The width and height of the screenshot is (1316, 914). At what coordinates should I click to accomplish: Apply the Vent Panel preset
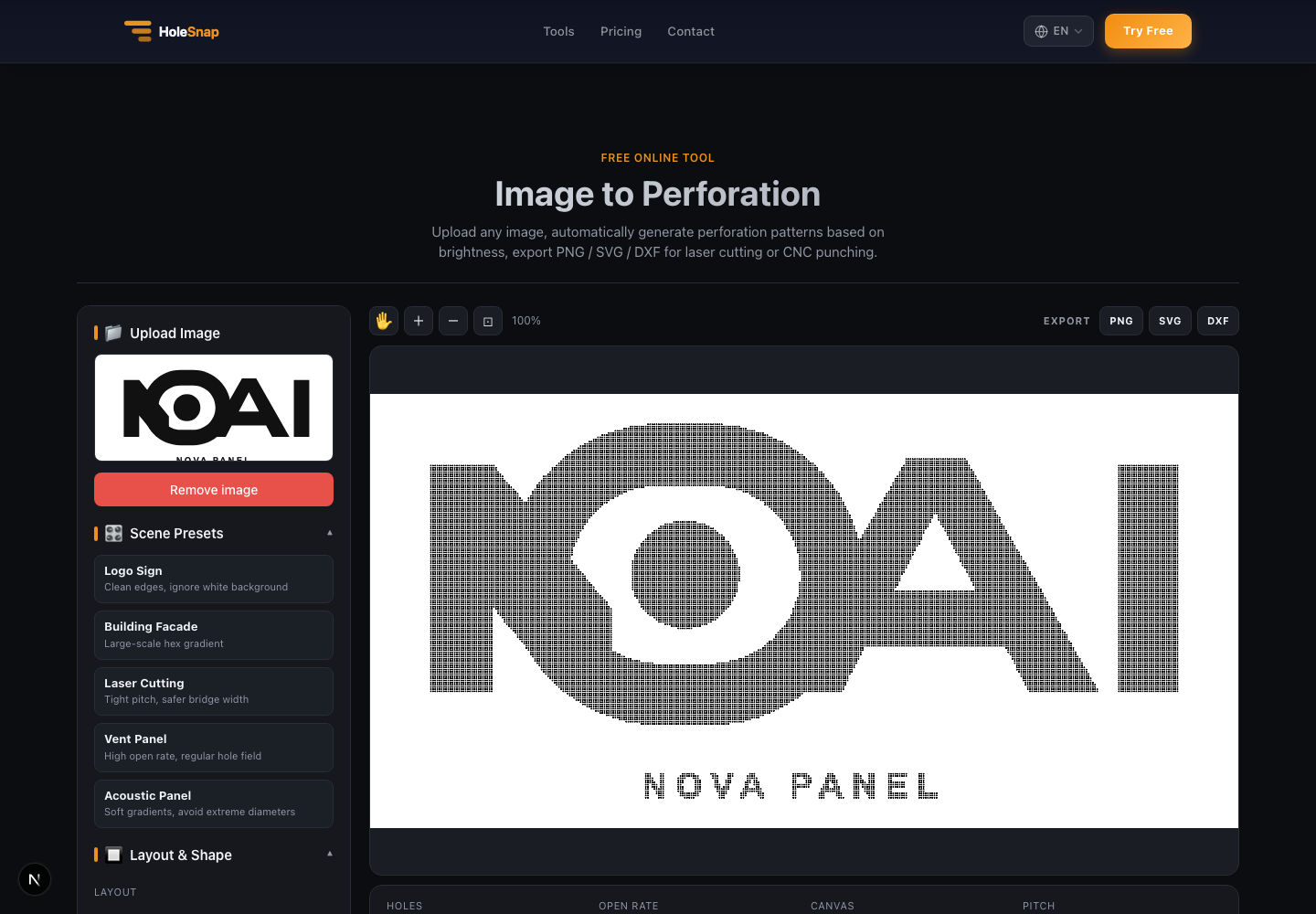tap(214, 748)
